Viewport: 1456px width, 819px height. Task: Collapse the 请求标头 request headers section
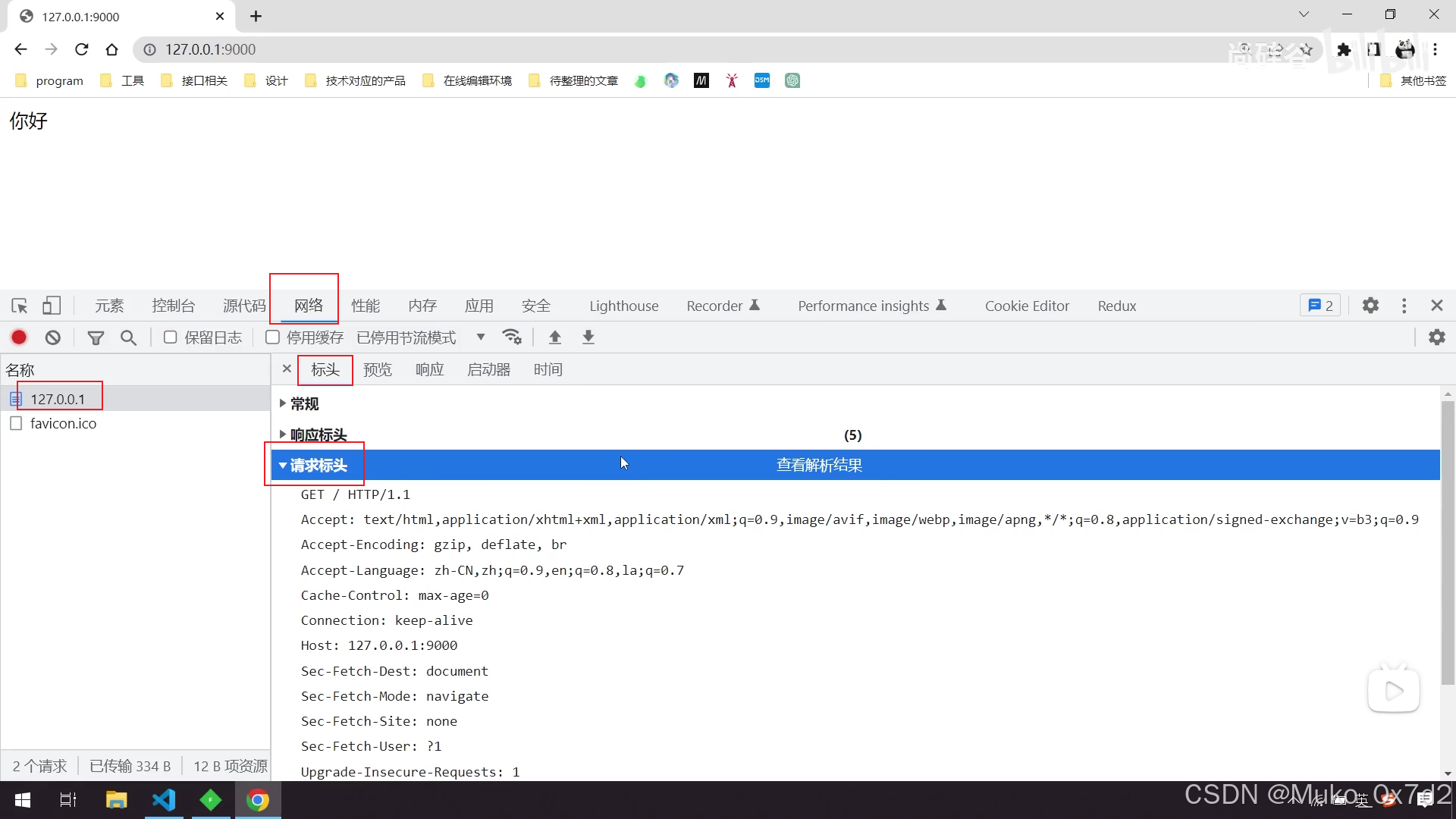[x=283, y=465]
